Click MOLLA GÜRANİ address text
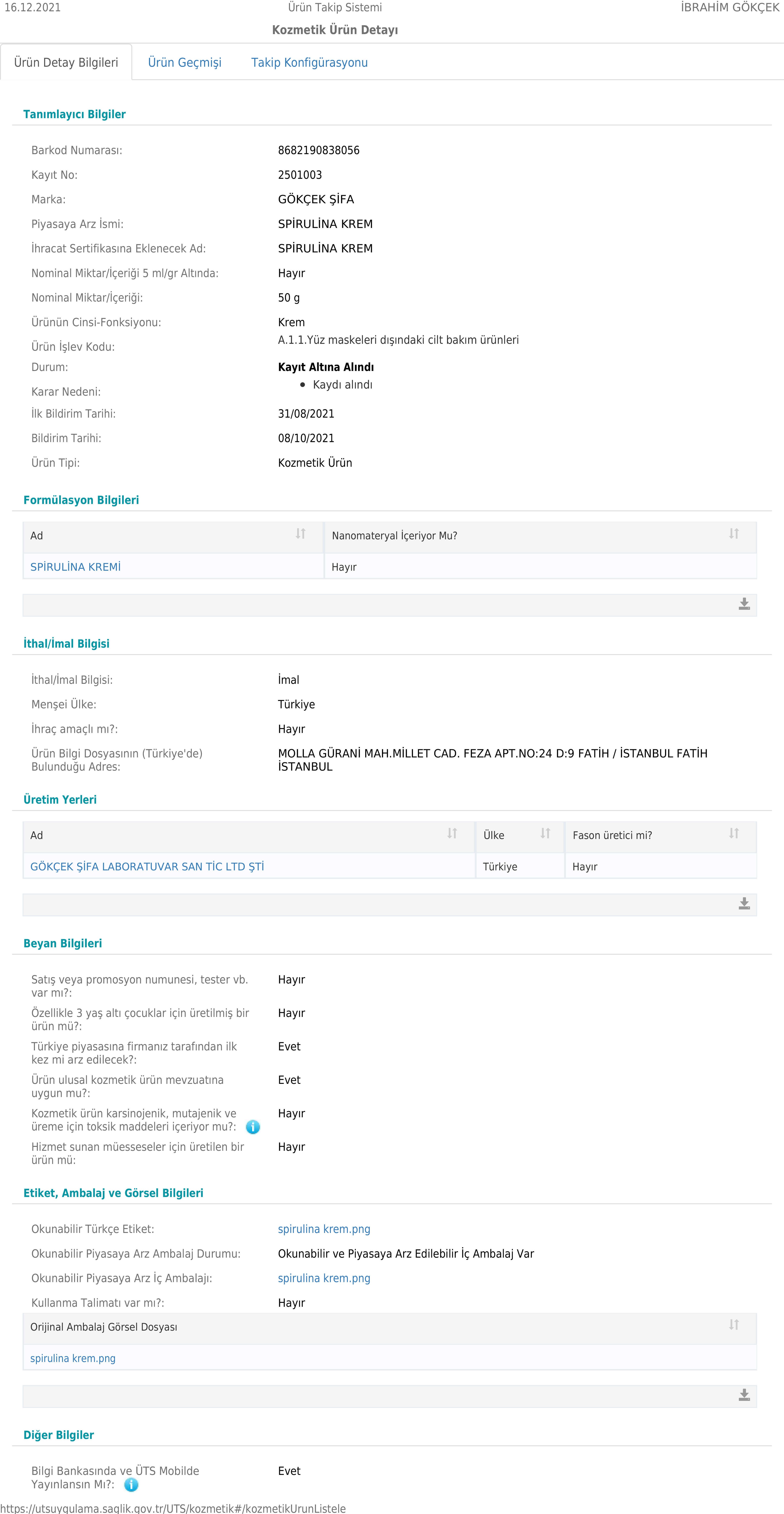The image size is (784, 1514). pyautogui.click(x=493, y=760)
